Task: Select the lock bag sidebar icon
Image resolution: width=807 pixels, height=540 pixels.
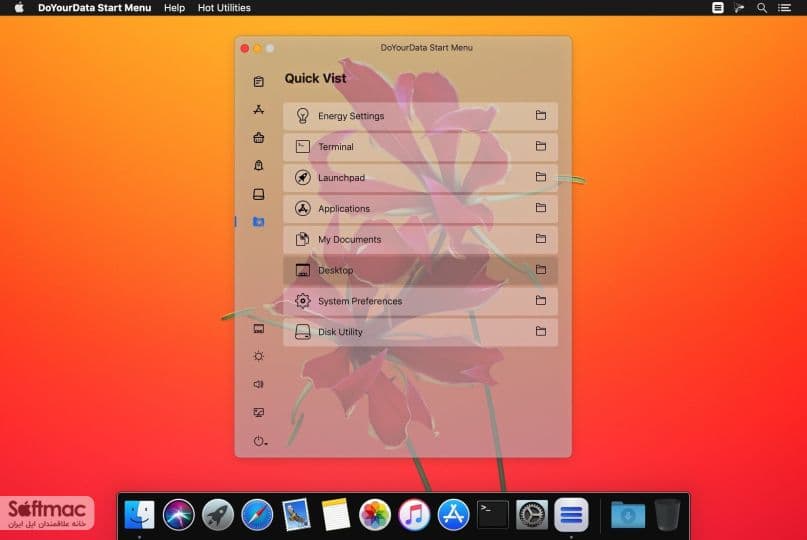Action: pyautogui.click(x=258, y=165)
